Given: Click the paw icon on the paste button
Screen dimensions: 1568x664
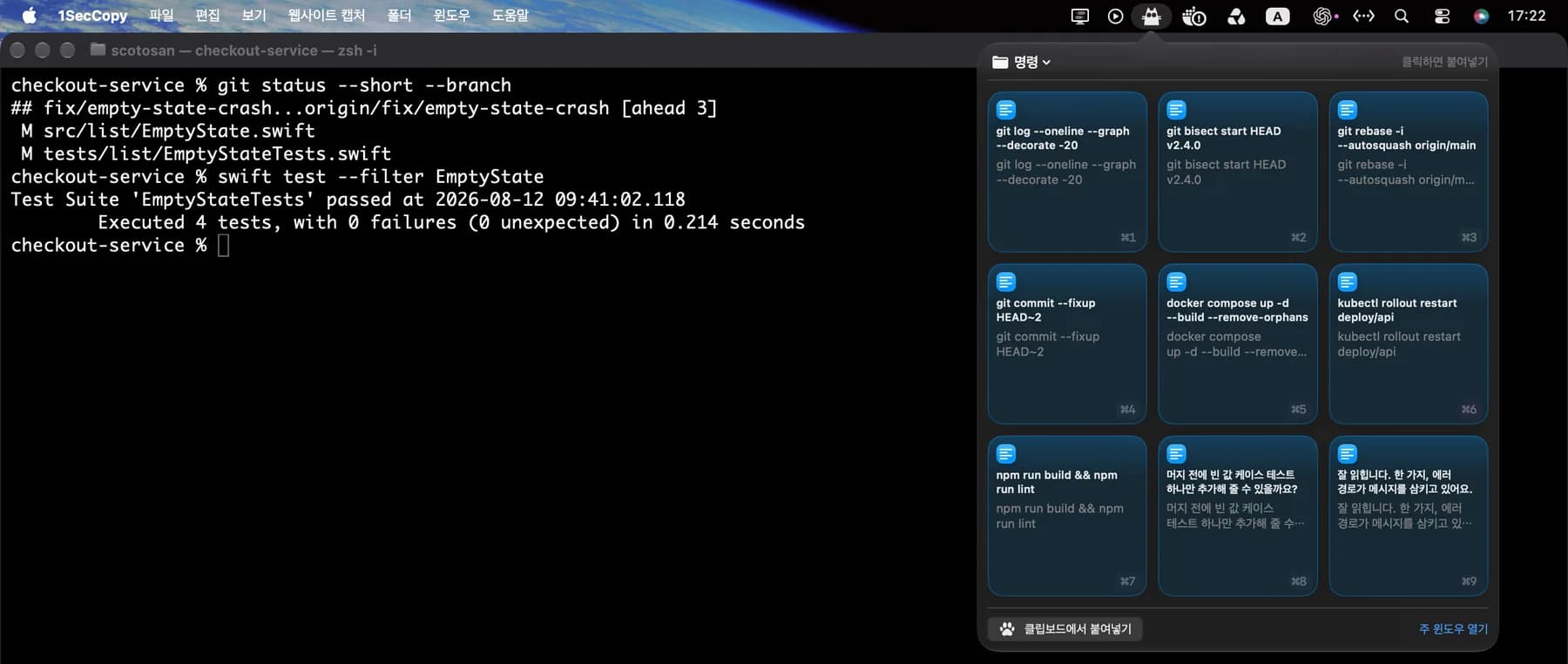Looking at the screenshot, I should pyautogui.click(x=1007, y=629).
